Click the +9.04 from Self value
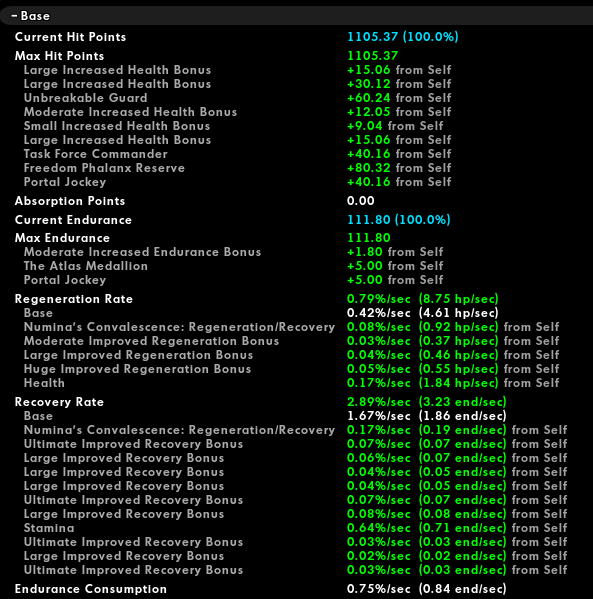The image size is (593, 599). (x=395, y=126)
